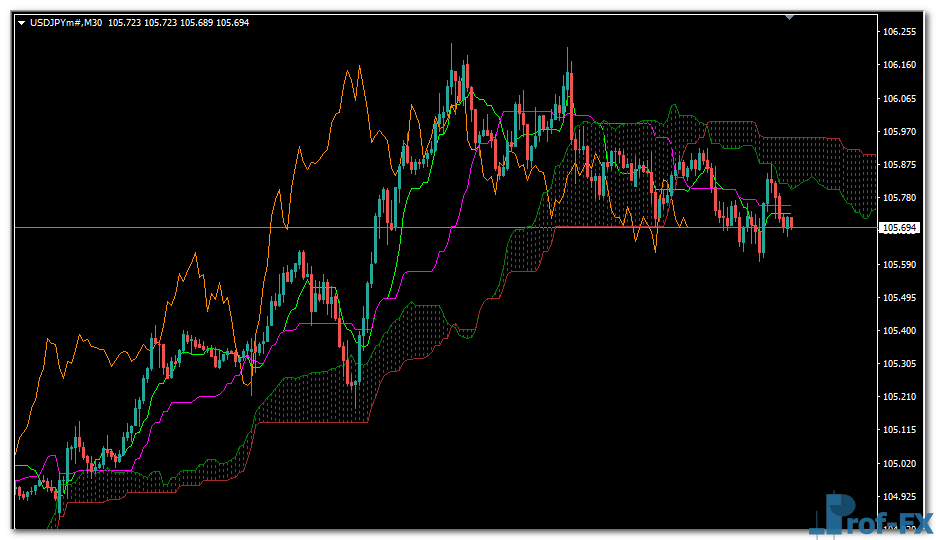Click the 105.875 price scale label
The height and width of the screenshot is (540, 936).
[x=901, y=164]
